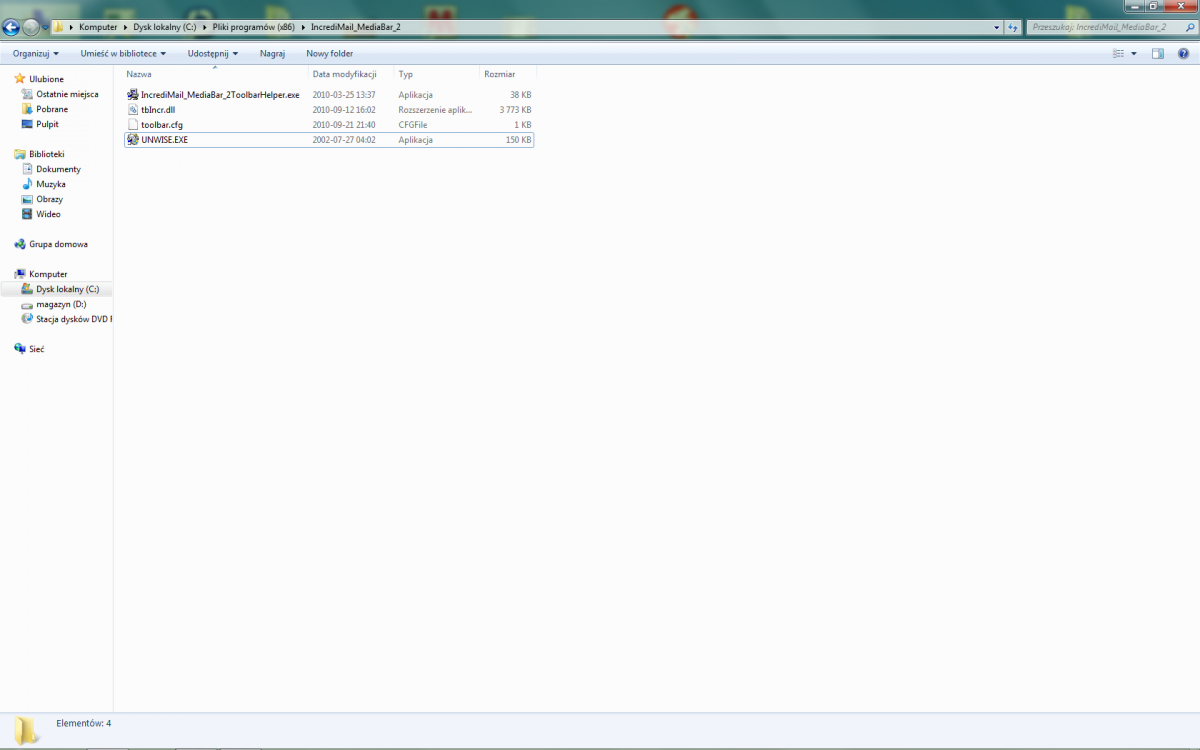Refresh the folder with the refresh icon
1200x750 pixels.
(x=1013, y=27)
